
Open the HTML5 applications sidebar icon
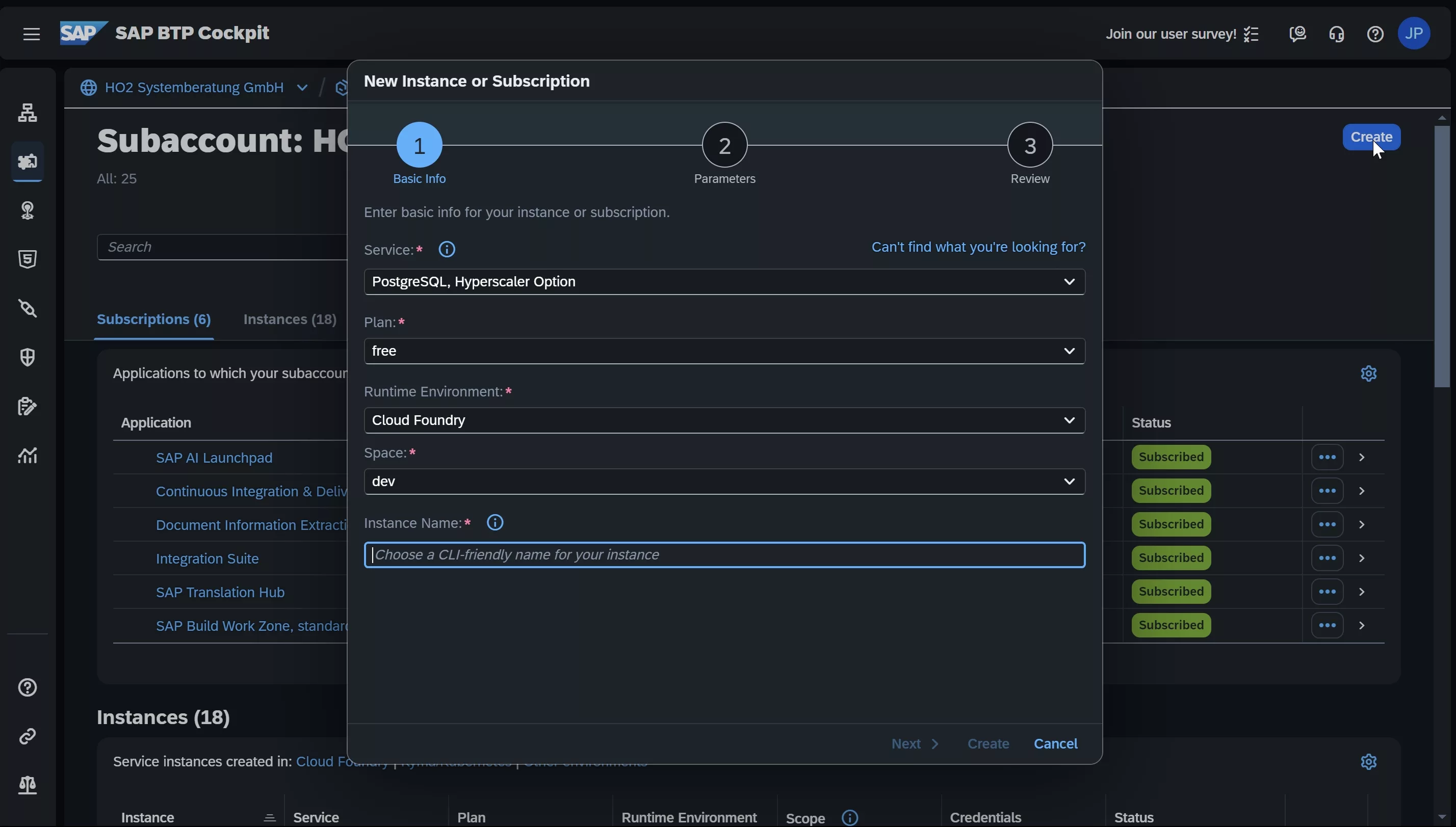click(27, 259)
